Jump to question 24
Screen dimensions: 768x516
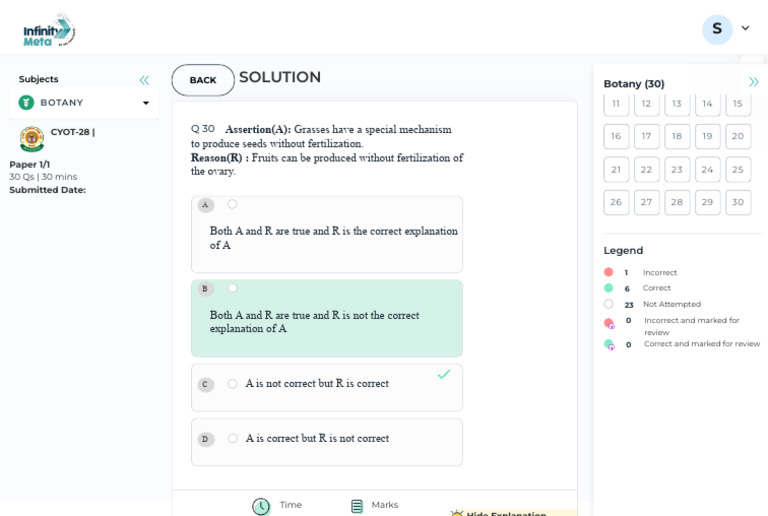707,169
